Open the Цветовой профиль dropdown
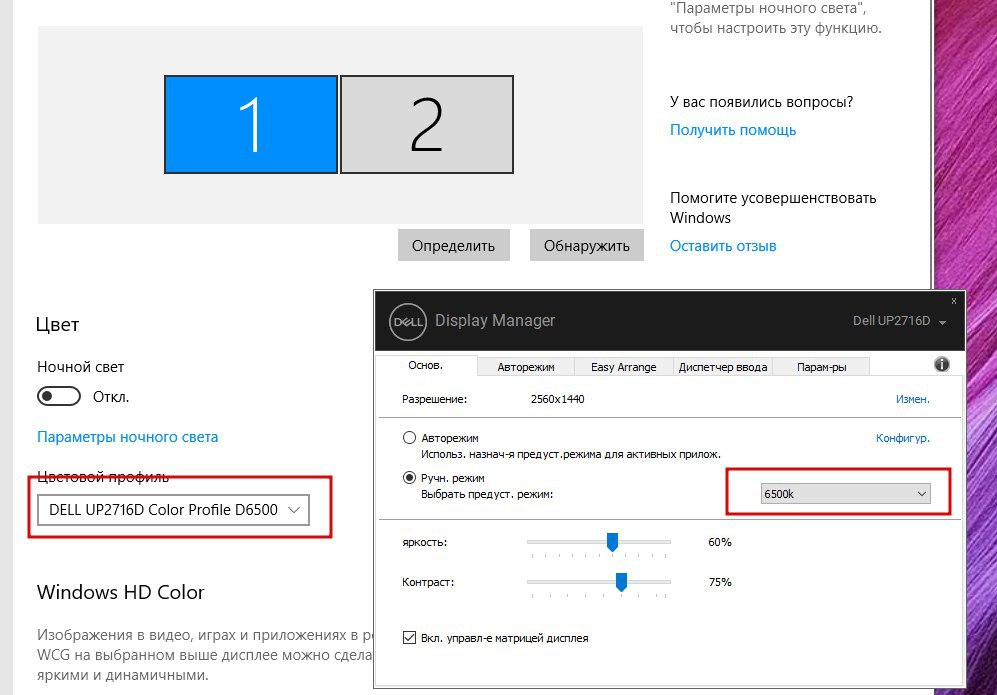 point(174,510)
